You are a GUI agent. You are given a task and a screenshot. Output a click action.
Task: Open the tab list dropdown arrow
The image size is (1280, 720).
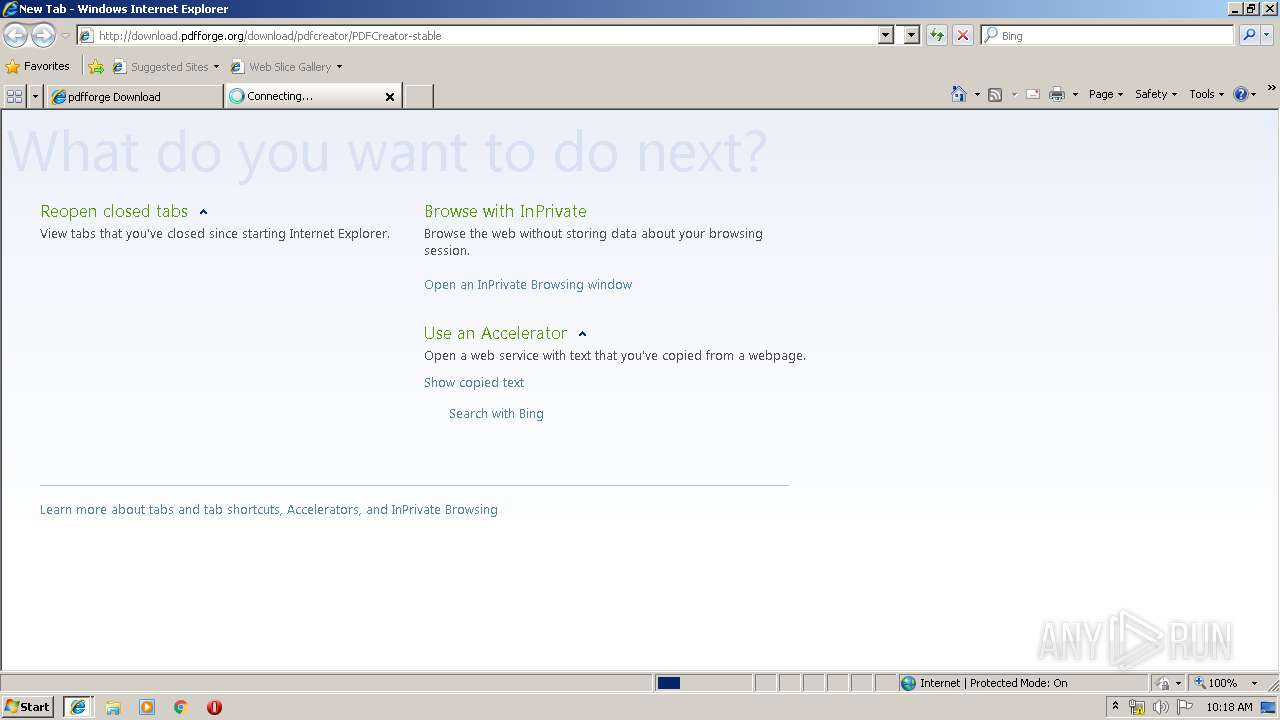click(36, 96)
